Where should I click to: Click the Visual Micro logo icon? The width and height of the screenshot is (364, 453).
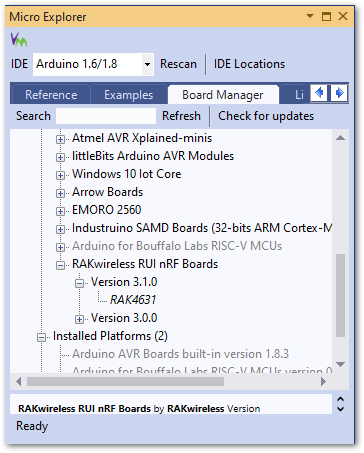pos(19,39)
